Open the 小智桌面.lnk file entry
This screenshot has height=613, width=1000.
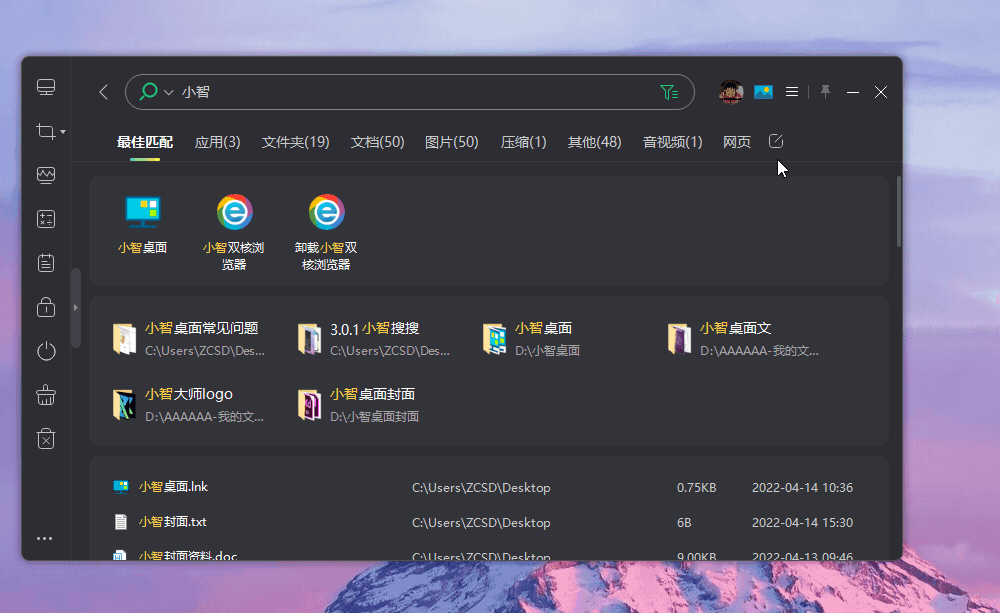[x=173, y=487]
